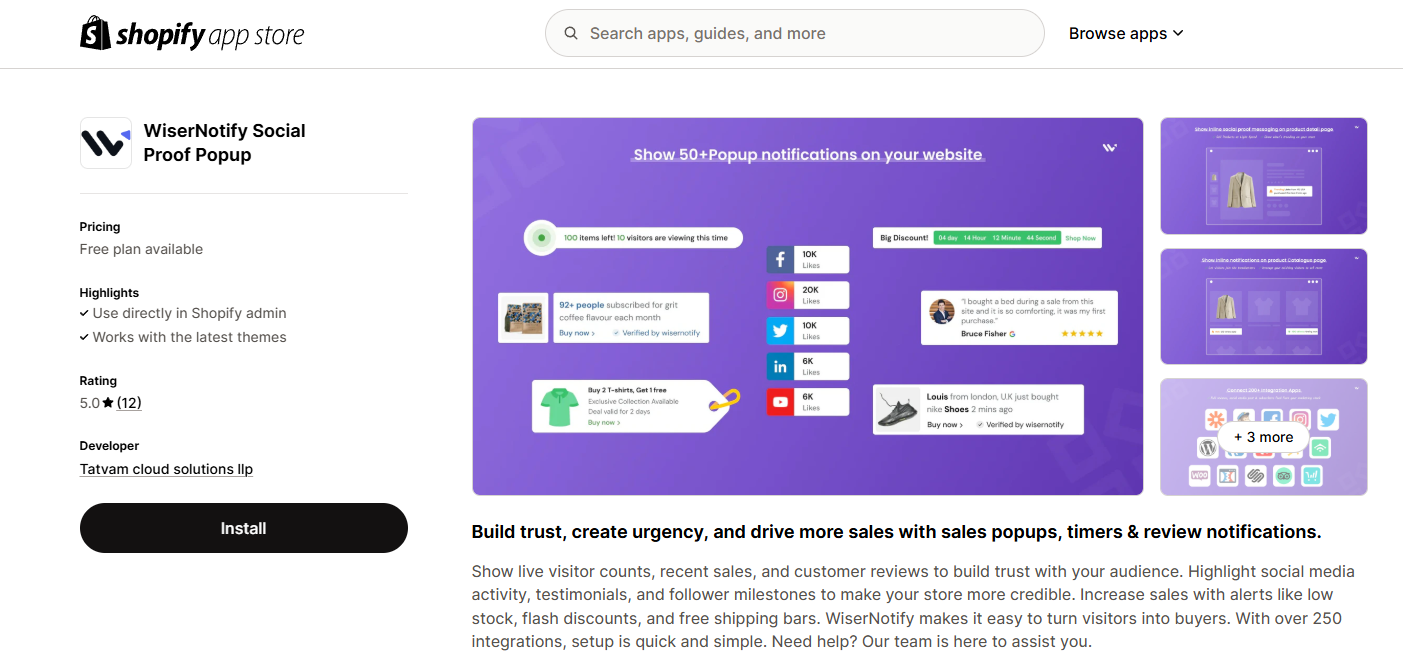This screenshot has height=665, width=1403.
Task: Click the Twitter likes icon in the preview
Action: 781,330
